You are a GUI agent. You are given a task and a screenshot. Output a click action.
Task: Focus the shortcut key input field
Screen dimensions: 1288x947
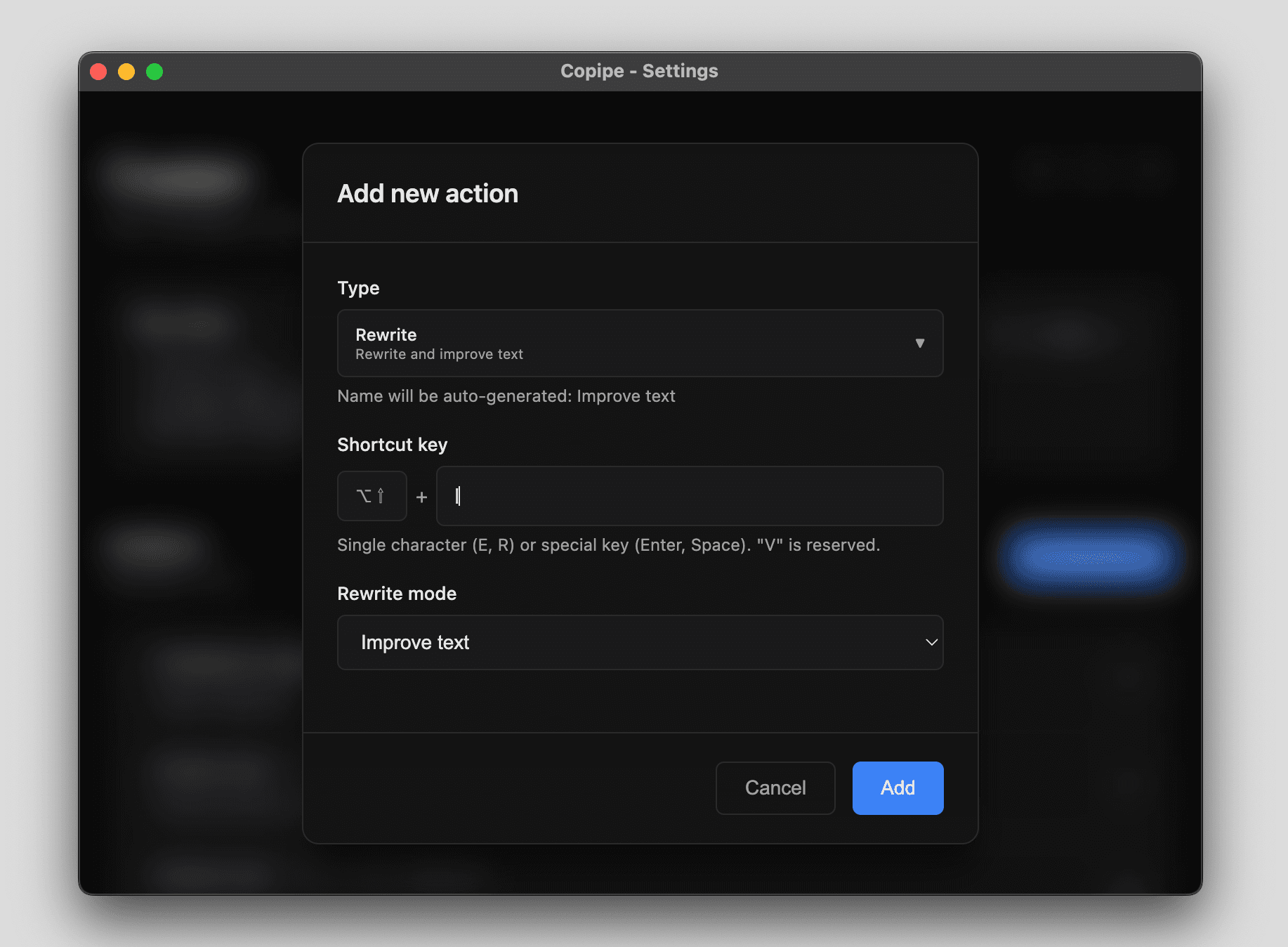tap(689, 496)
